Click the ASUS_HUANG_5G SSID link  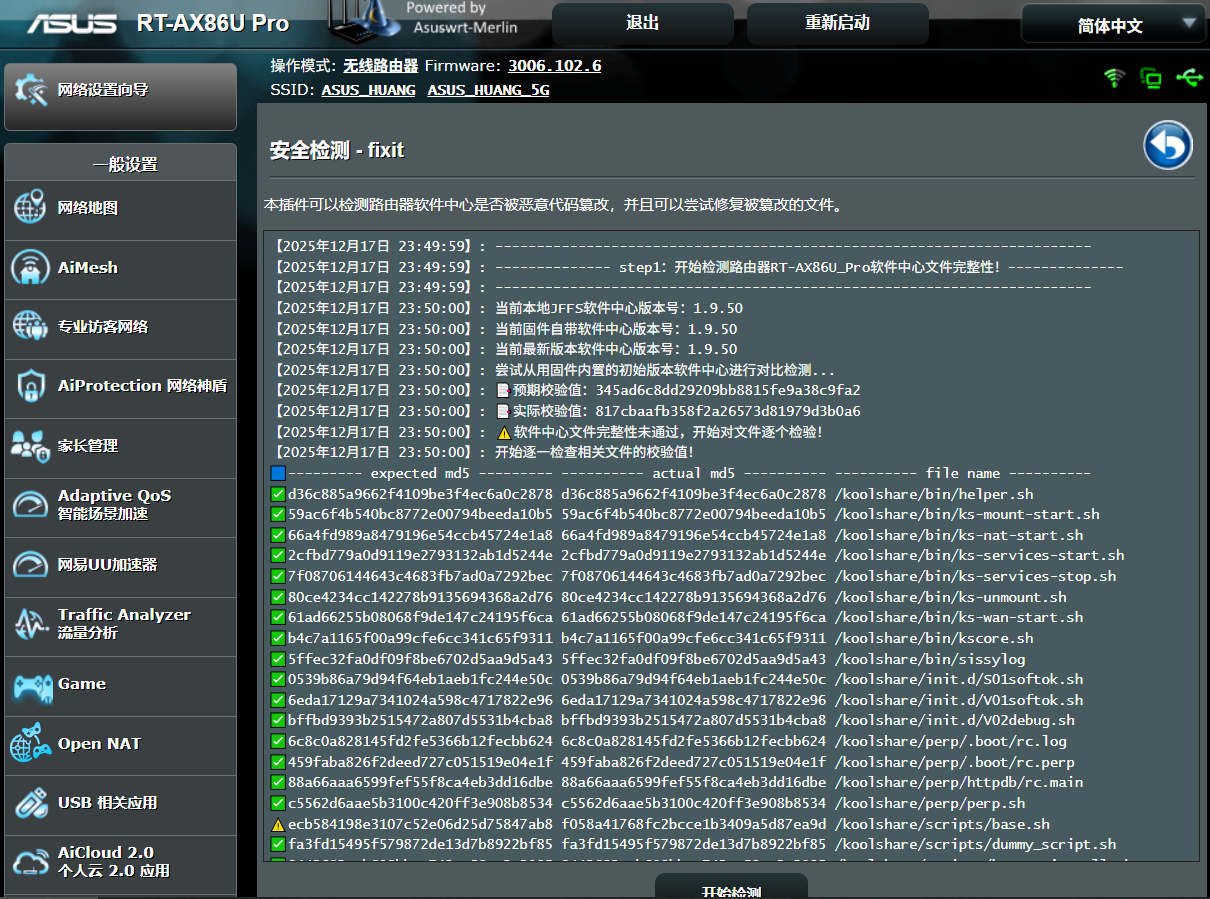pos(488,90)
